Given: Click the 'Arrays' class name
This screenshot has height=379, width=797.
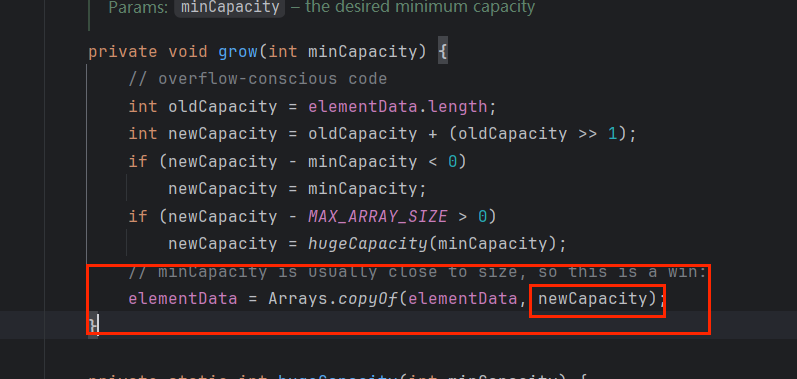Looking at the screenshot, I should [x=298, y=298].
